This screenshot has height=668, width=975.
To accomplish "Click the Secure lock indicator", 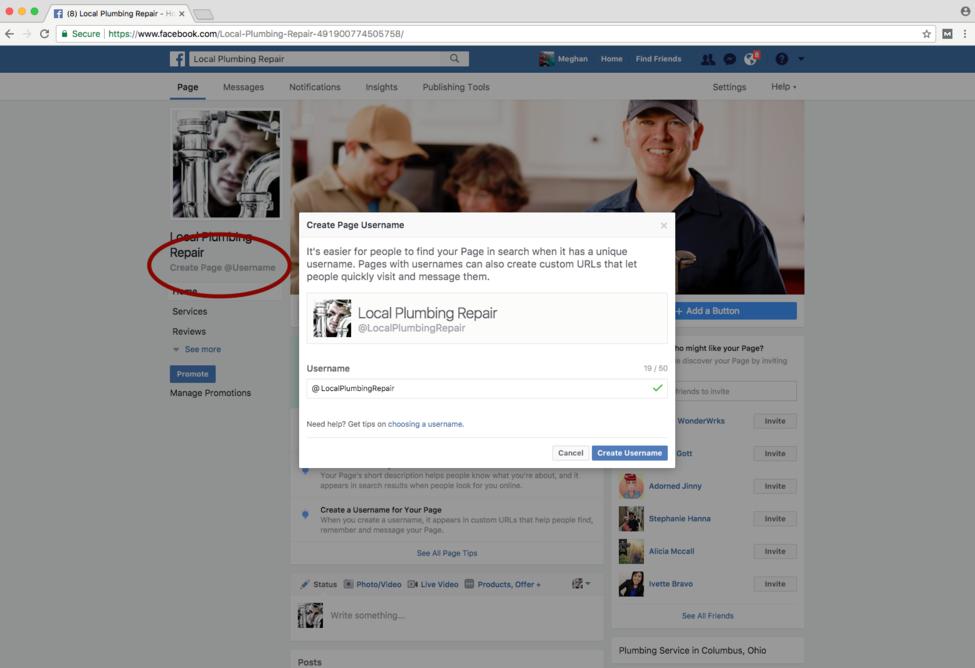I will tap(80, 34).
